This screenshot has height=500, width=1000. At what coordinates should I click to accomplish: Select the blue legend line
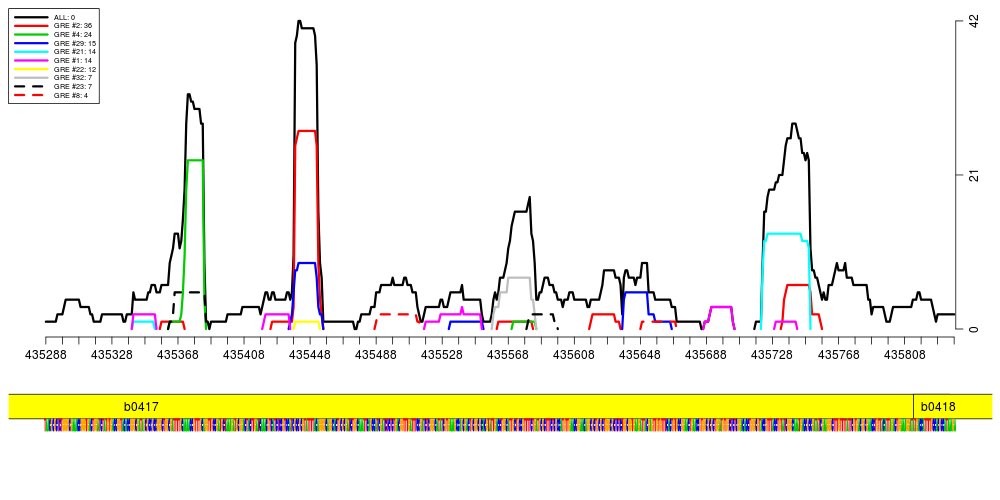[x=31, y=44]
